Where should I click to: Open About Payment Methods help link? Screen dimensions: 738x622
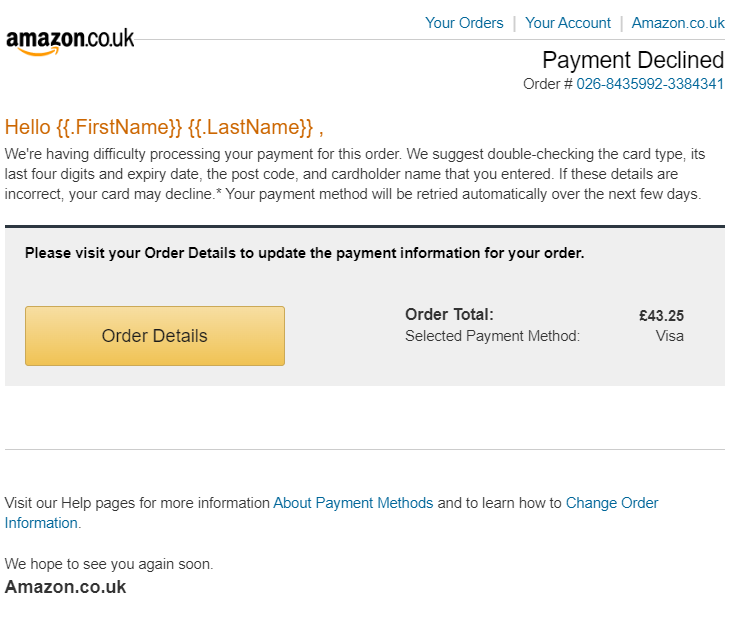coord(353,503)
